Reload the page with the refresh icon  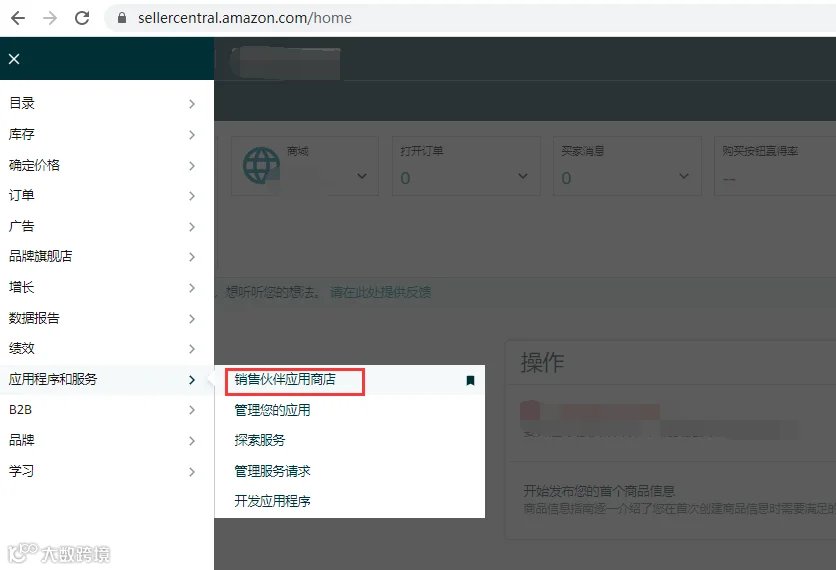(x=82, y=18)
